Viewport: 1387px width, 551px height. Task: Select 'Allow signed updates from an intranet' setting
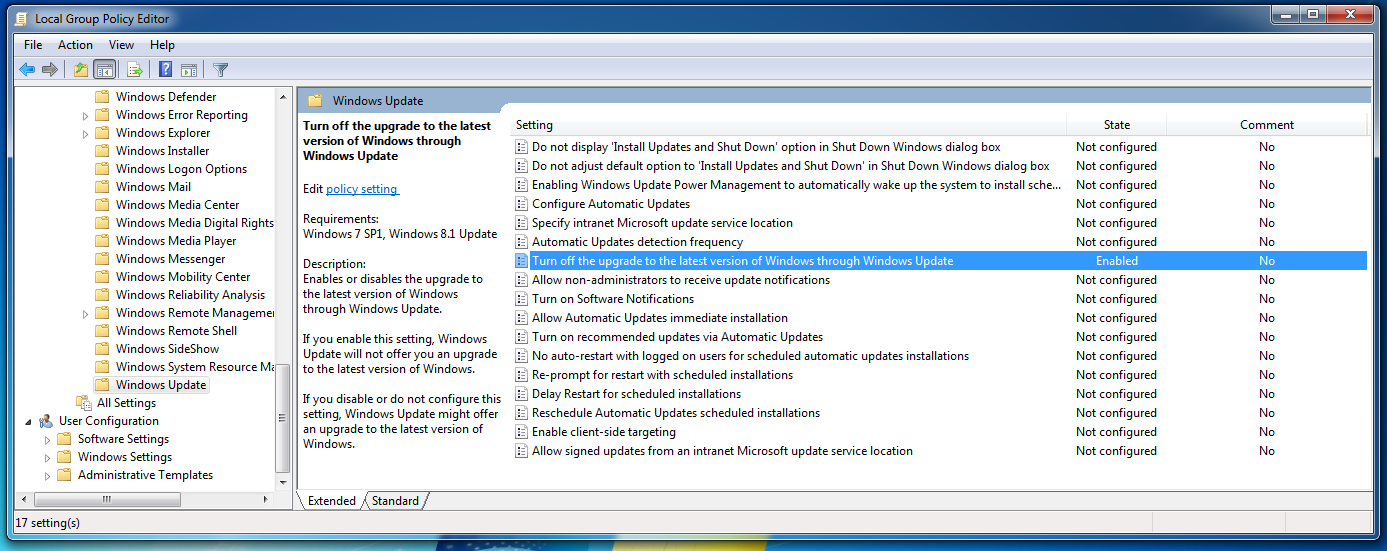tap(722, 451)
